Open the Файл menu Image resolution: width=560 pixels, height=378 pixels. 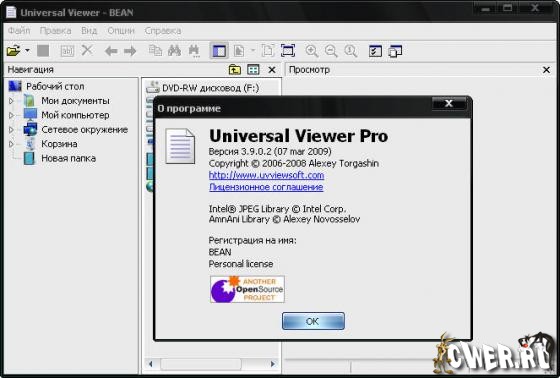pyautogui.click(x=19, y=31)
